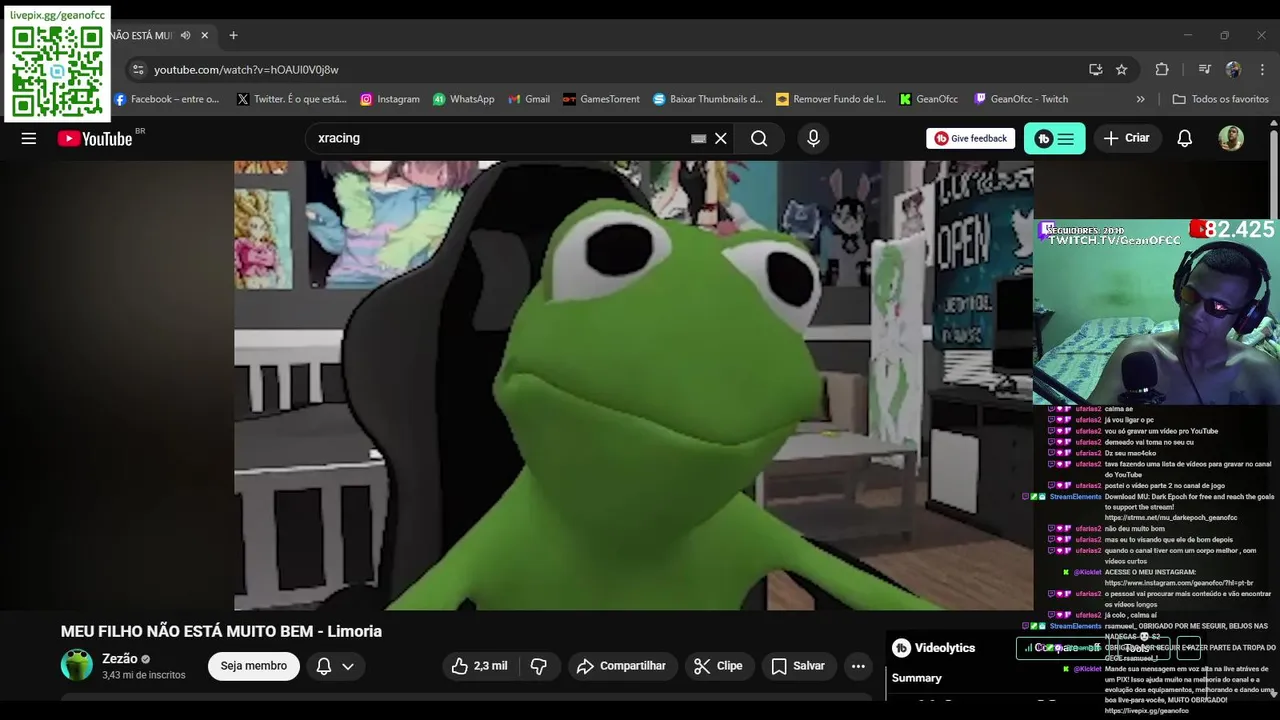Image resolution: width=1280 pixels, height=720 pixels.
Task: Open the Zezão channel name link
Action: [x=120, y=659]
